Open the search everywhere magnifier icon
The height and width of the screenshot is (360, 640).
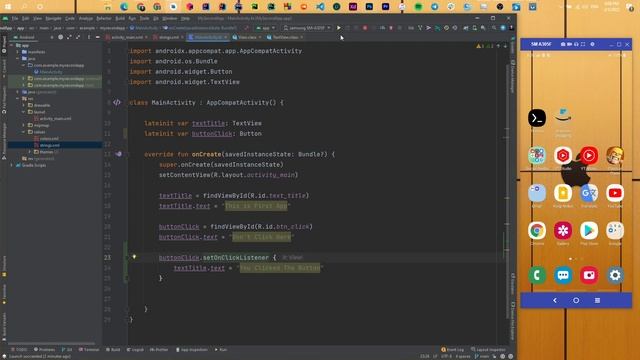coord(494,28)
